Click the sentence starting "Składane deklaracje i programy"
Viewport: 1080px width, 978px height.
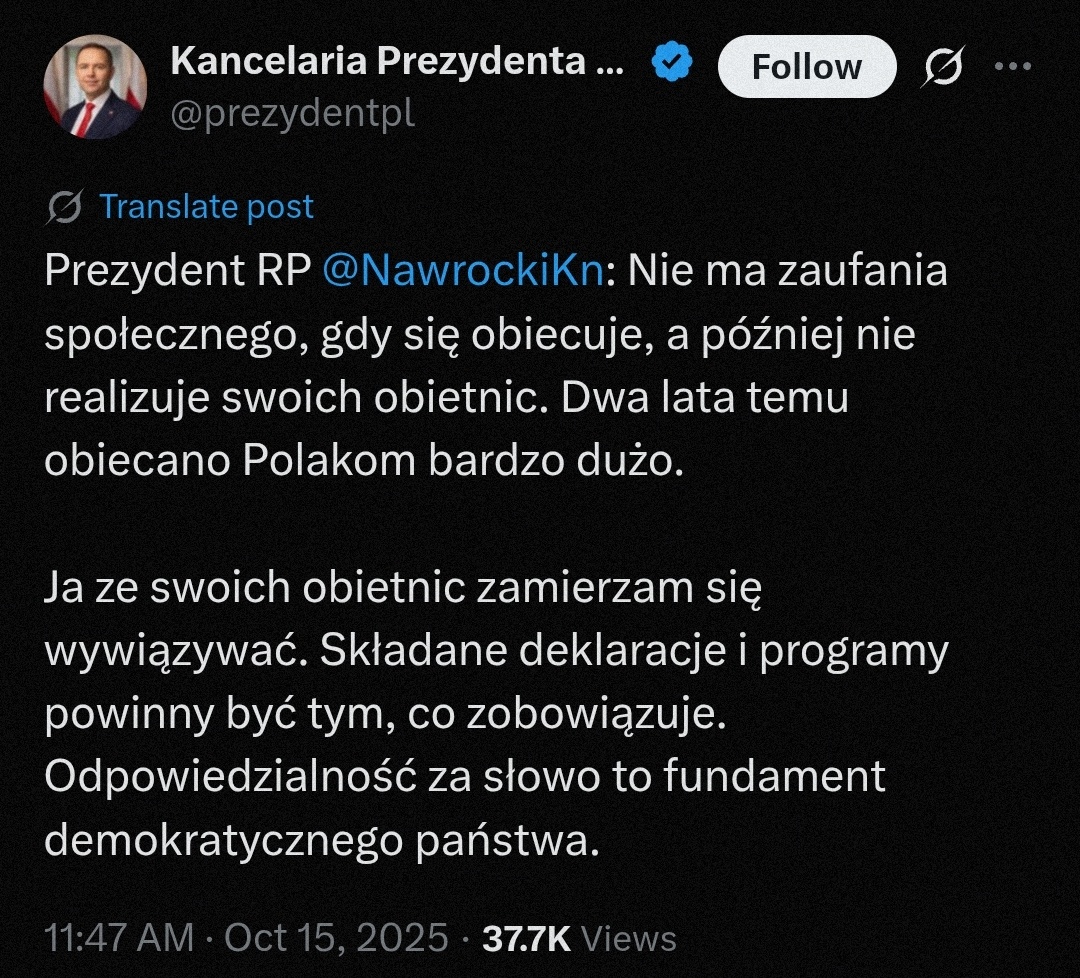(x=620, y=652)
